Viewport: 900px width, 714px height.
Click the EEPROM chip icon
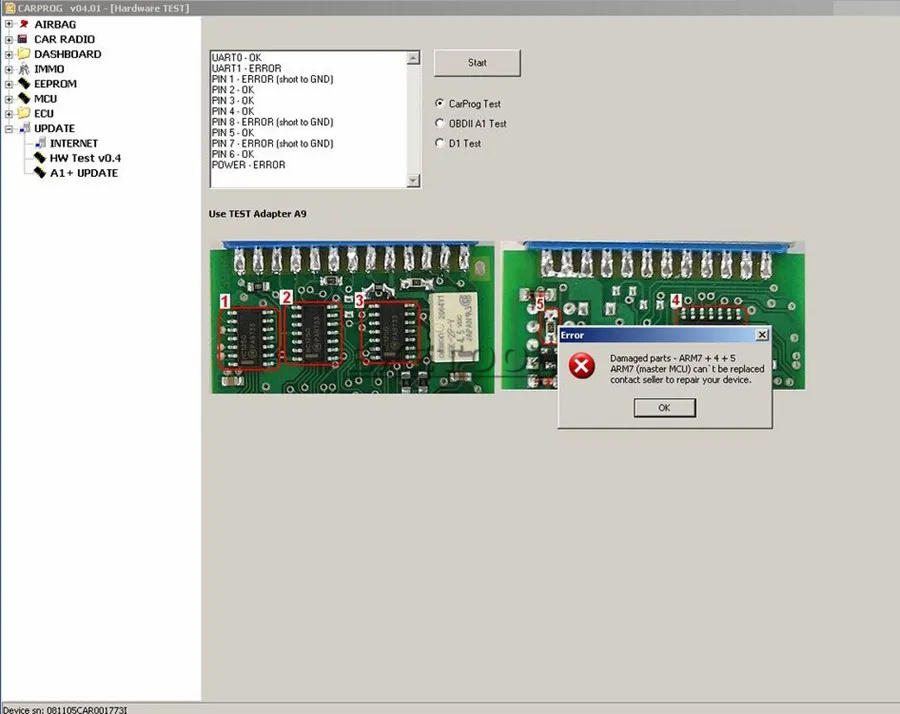click(24, 84)
